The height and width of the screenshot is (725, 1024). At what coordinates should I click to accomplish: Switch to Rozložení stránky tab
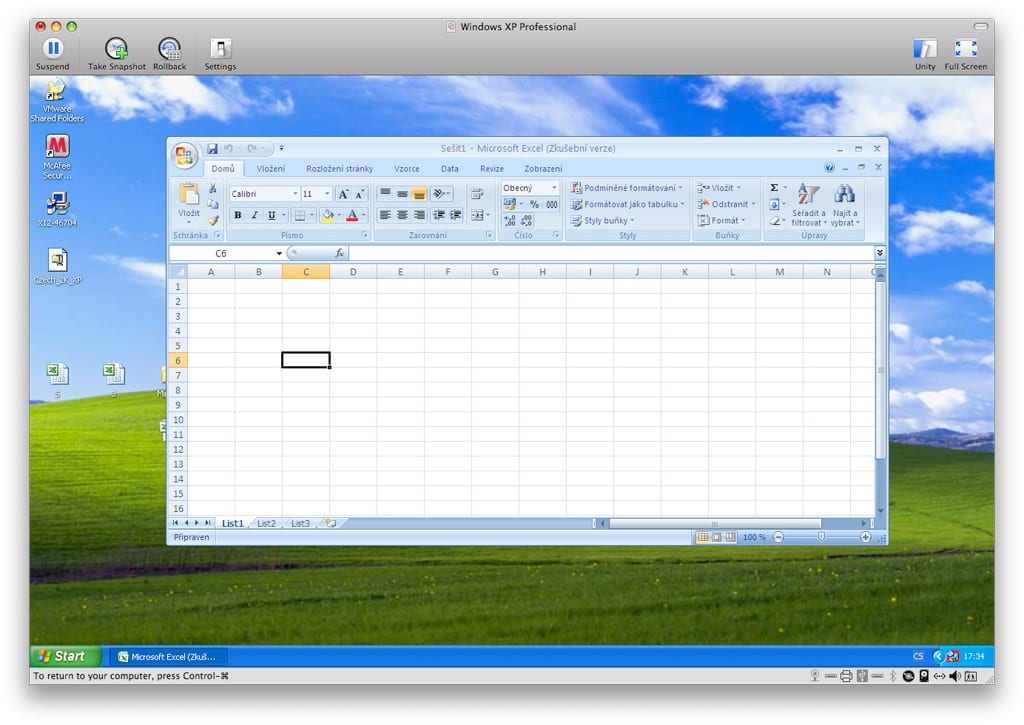339,169
